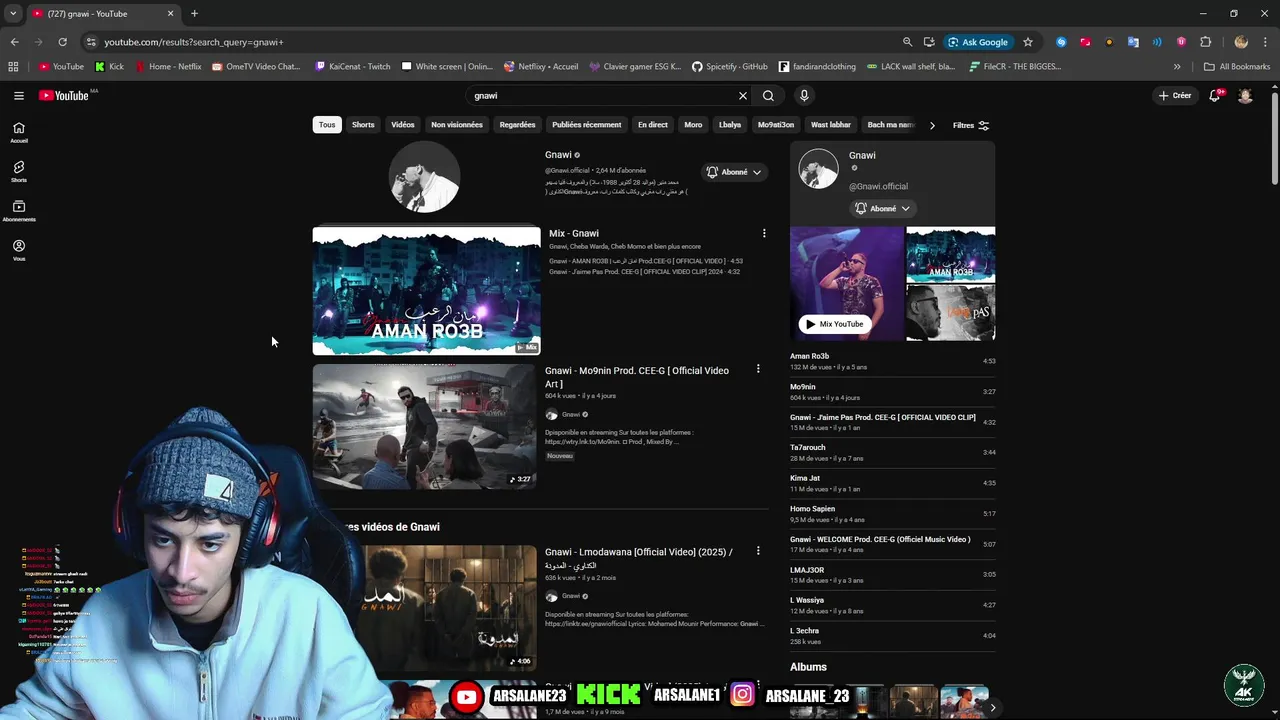Screen dimensions: 1280x720
Task: Go back with the browser back arrow
Action: [x=14, y=42]
